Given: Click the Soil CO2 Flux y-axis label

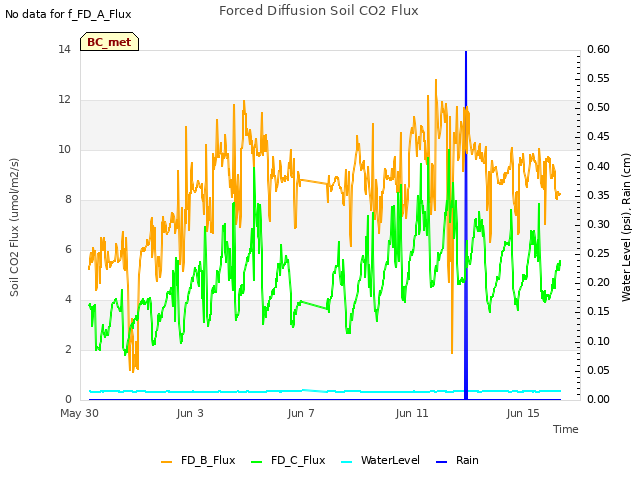Looking at the screenshot, I should point(14,227).
